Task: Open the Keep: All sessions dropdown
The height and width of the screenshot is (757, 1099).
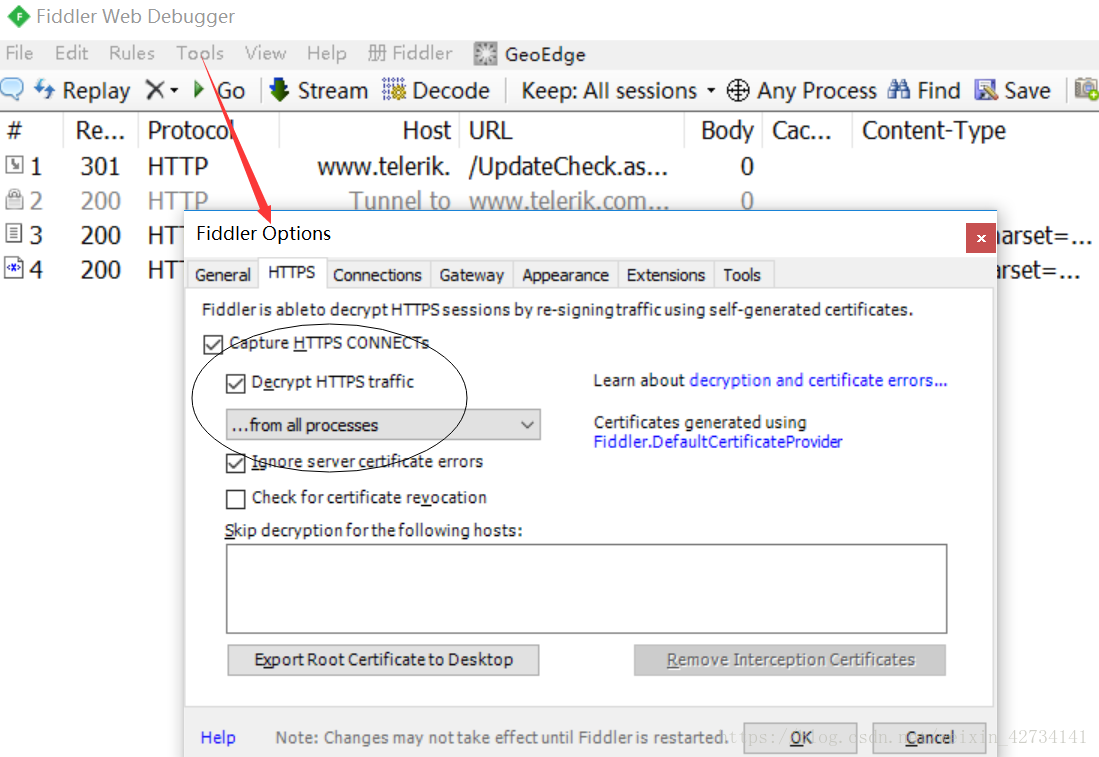Action: pos(619,90)
